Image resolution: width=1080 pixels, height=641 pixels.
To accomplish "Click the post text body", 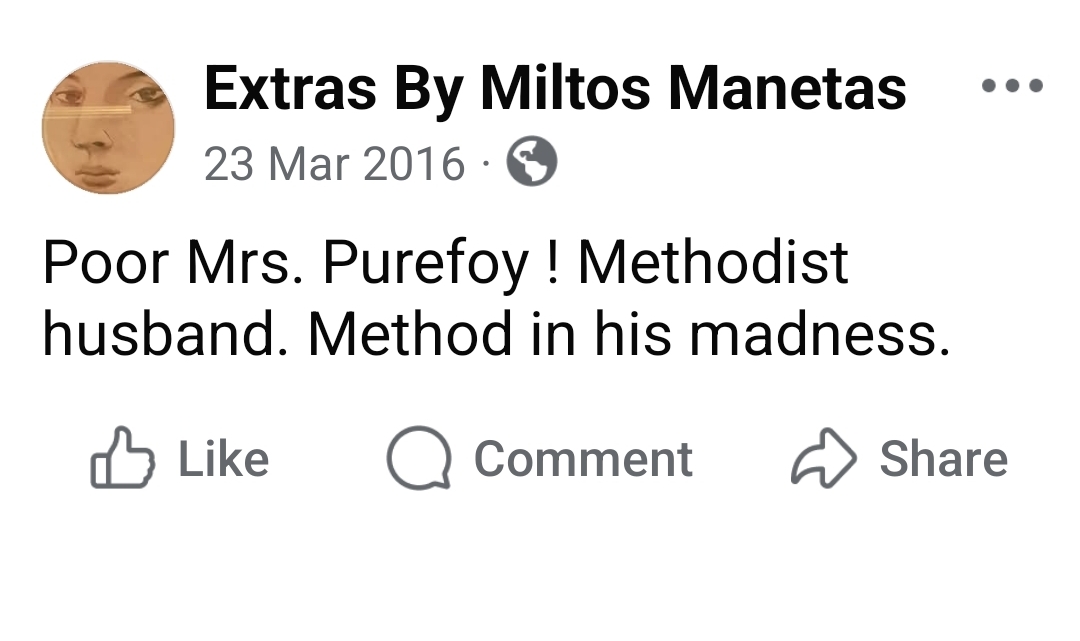I will point(495,298).
